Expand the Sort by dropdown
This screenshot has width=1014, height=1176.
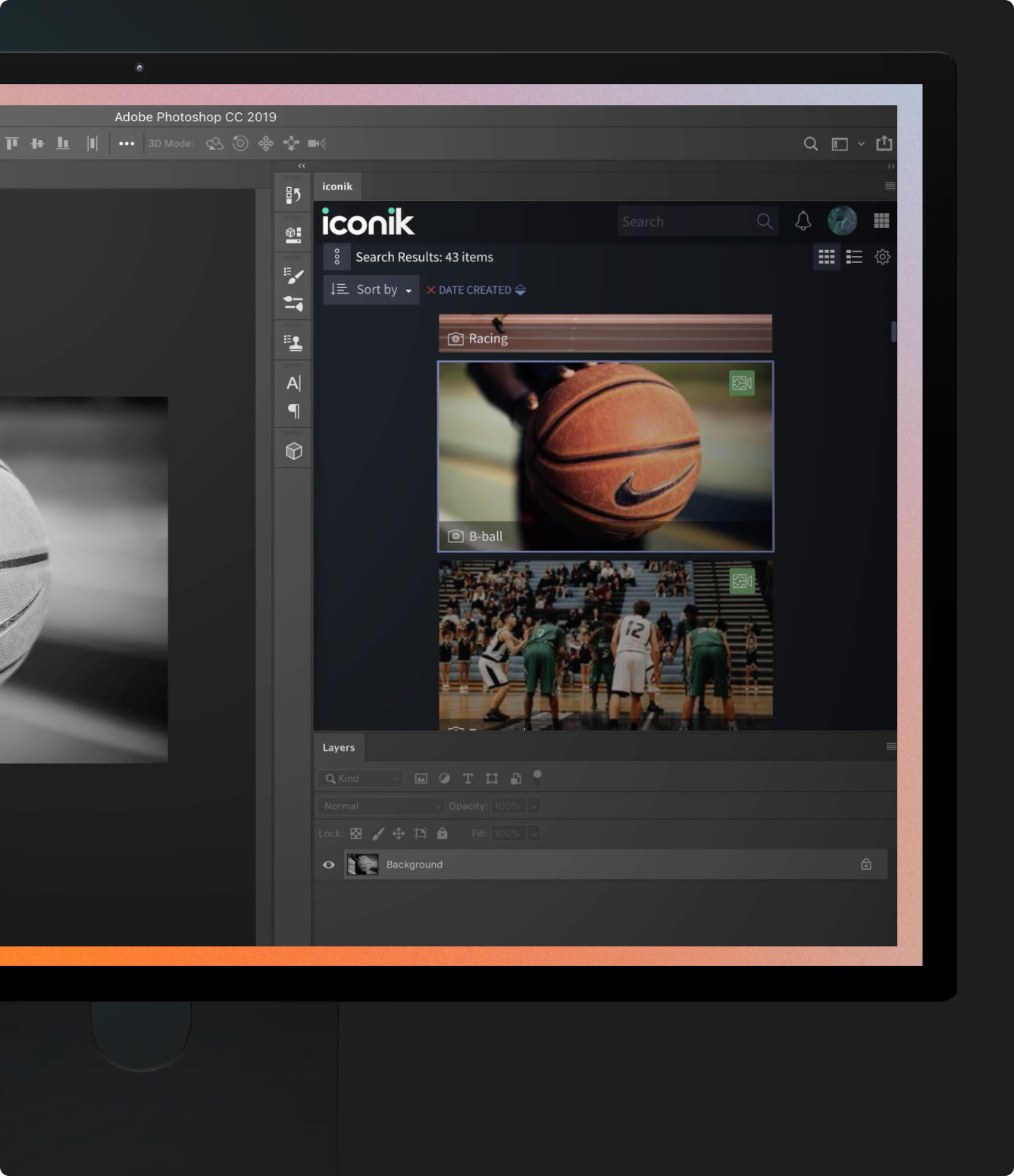pyautogui.click(x=371, y=289)
